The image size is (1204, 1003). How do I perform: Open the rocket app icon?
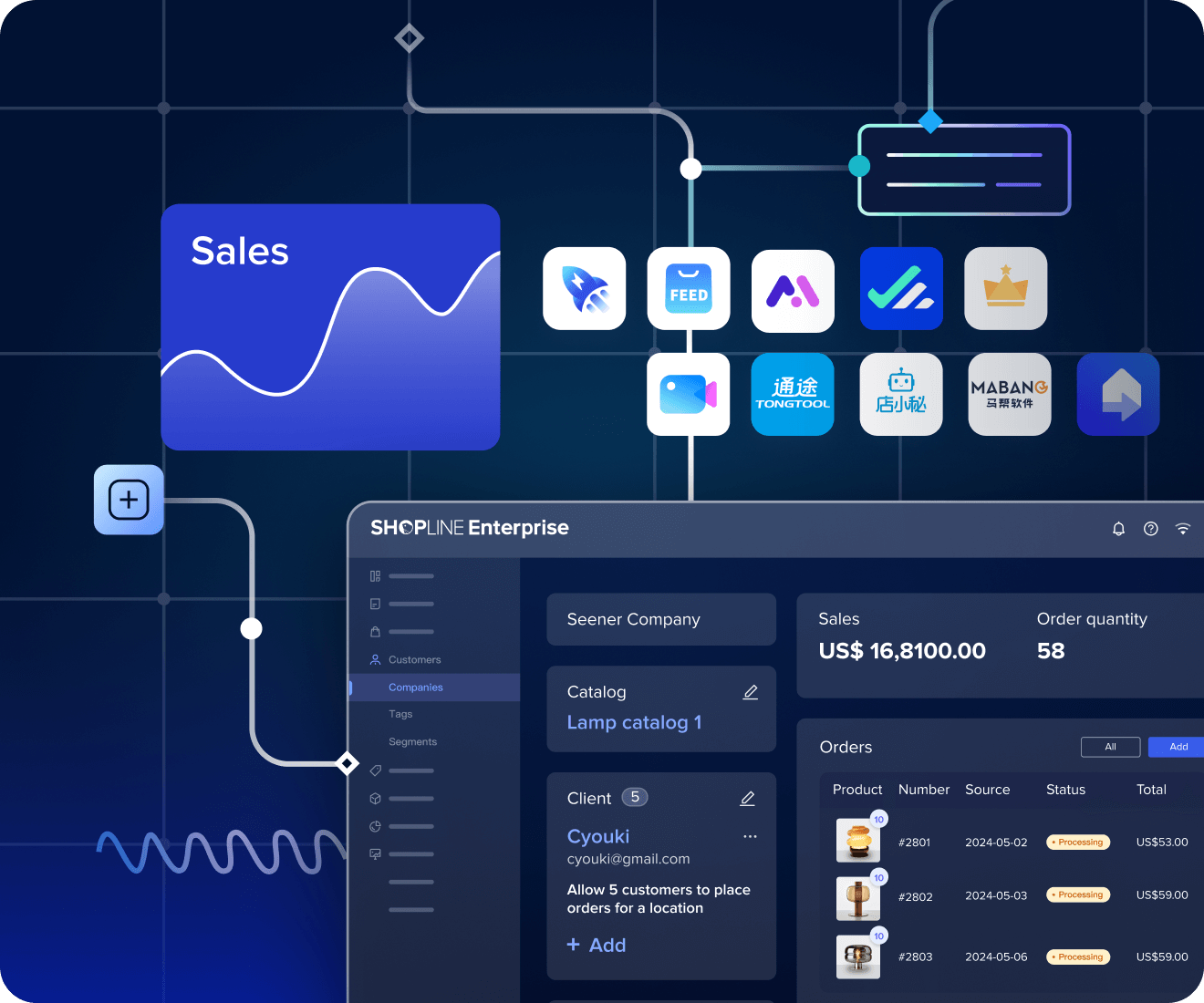click(585, 288)
